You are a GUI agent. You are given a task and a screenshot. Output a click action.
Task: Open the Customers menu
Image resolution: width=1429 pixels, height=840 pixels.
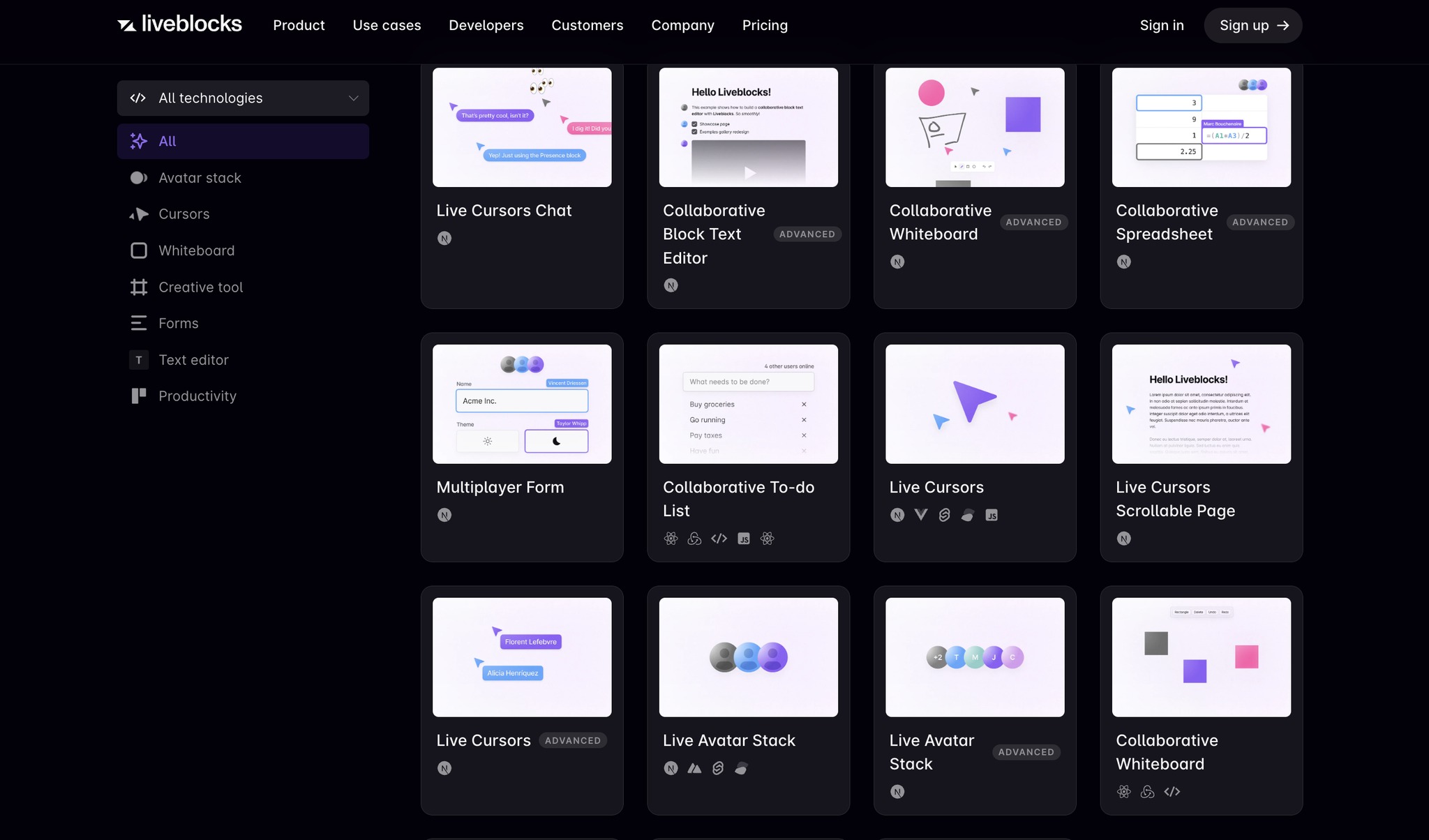(x=588, y=25)
